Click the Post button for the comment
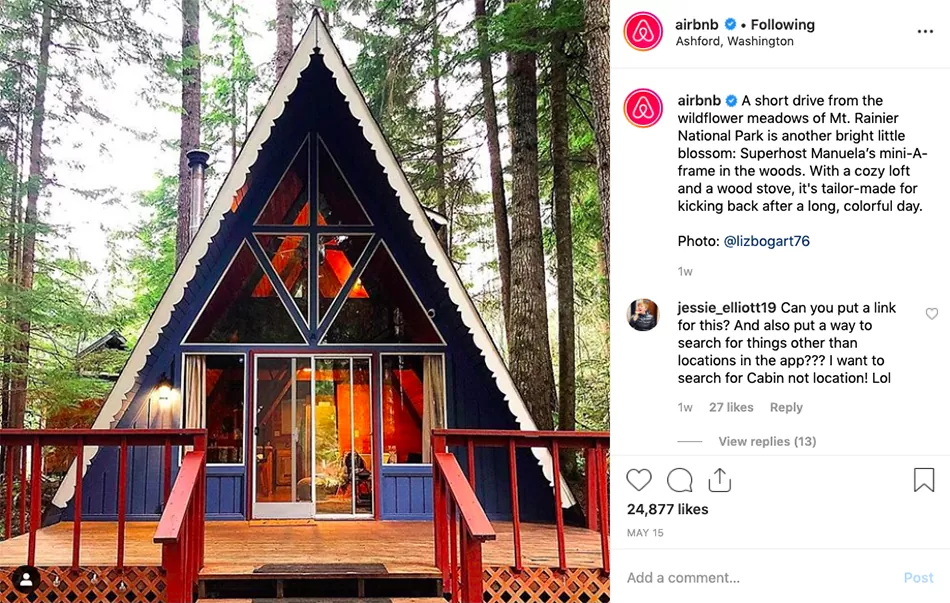Viewport: 950px width, 603px height. pyautogui.click(x=918, y=578)
